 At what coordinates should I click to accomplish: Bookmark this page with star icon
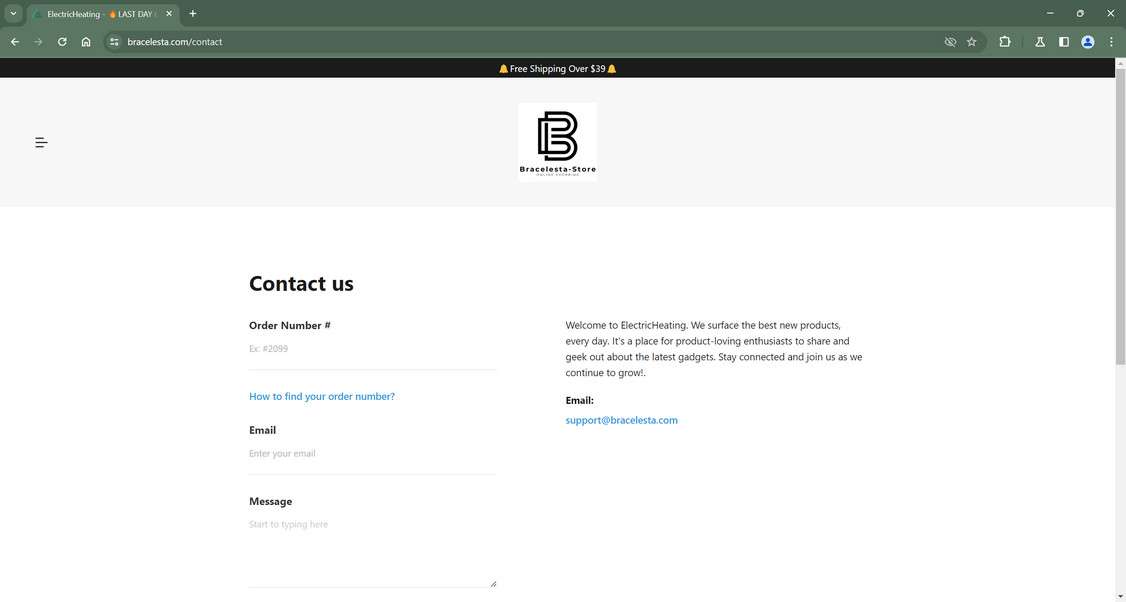[971, 42]
